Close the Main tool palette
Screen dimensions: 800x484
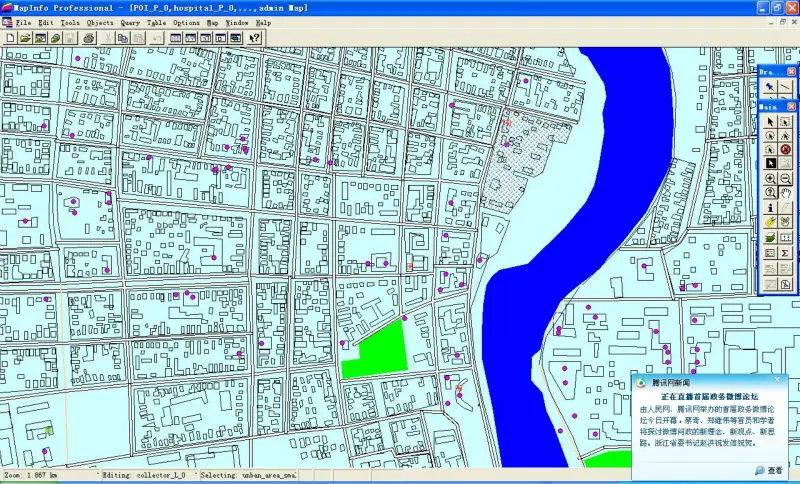(791, 105)
